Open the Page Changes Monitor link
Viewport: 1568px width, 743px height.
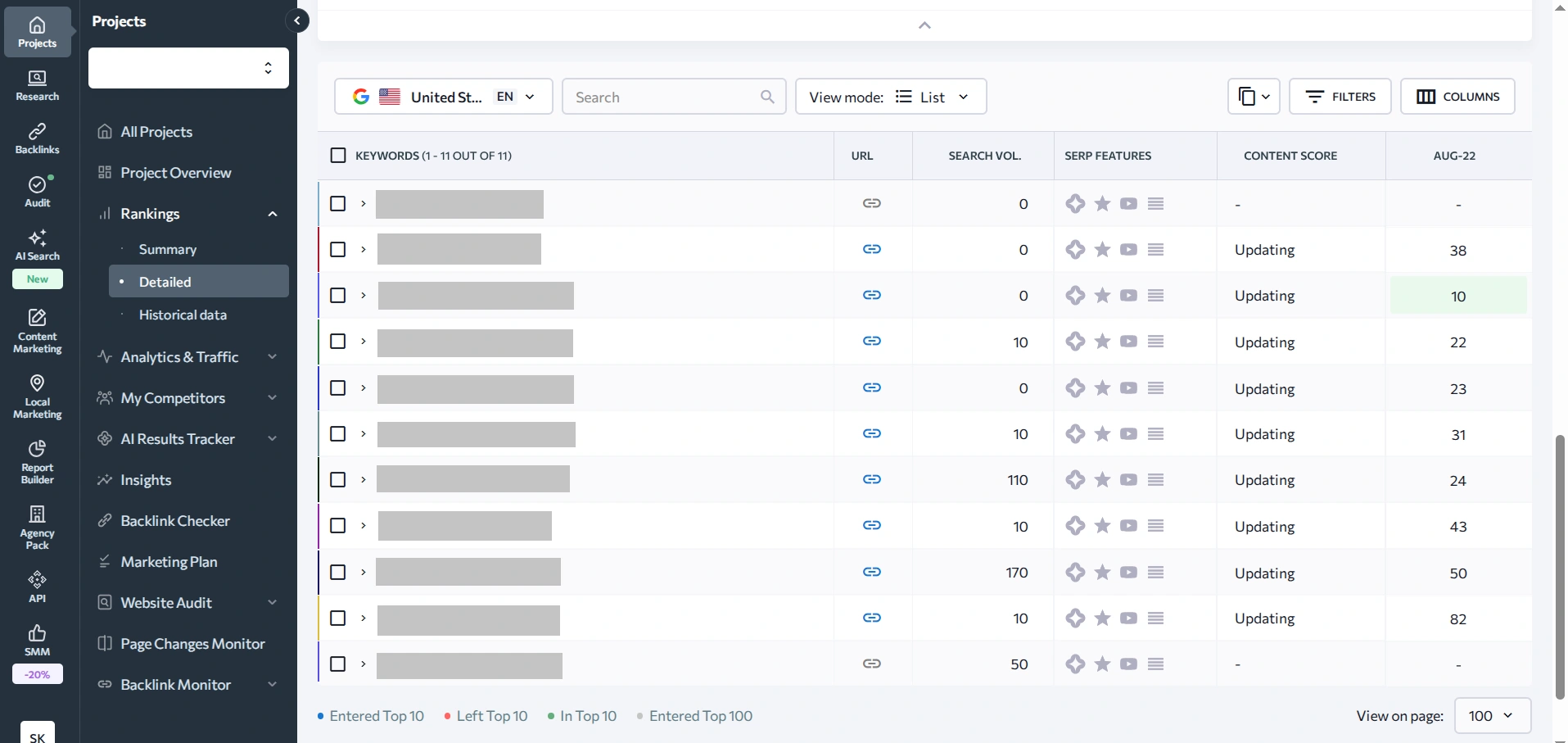click(193, 644)
